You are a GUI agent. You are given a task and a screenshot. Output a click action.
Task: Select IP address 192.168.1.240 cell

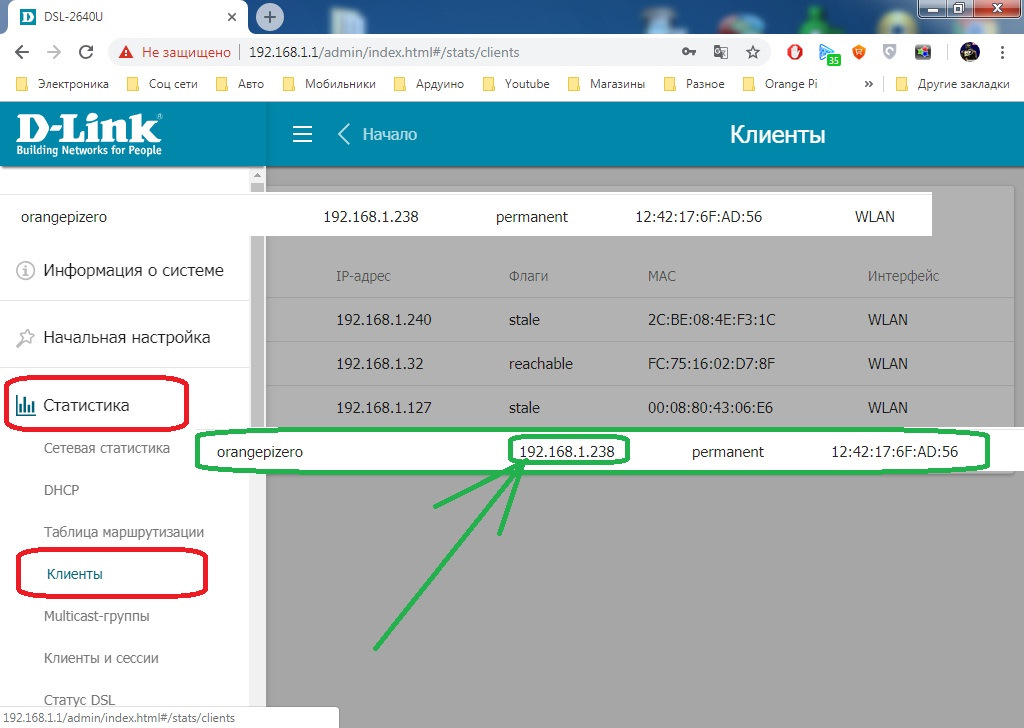coord(384,320)
